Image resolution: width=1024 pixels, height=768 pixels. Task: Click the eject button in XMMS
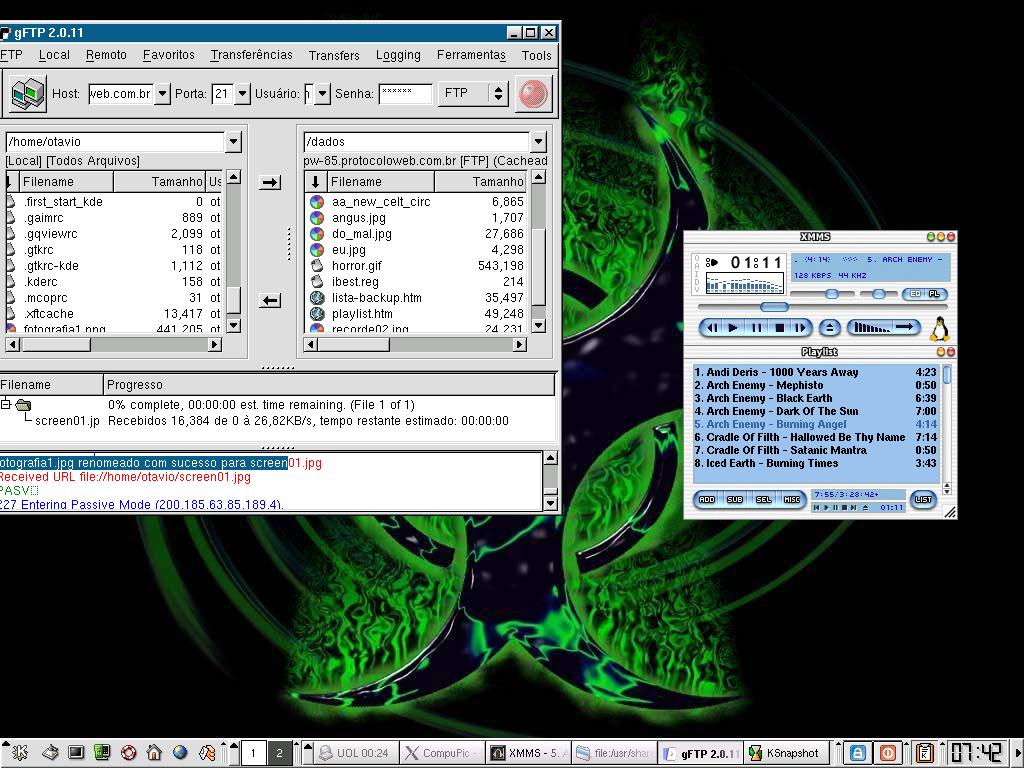(829, 328)
